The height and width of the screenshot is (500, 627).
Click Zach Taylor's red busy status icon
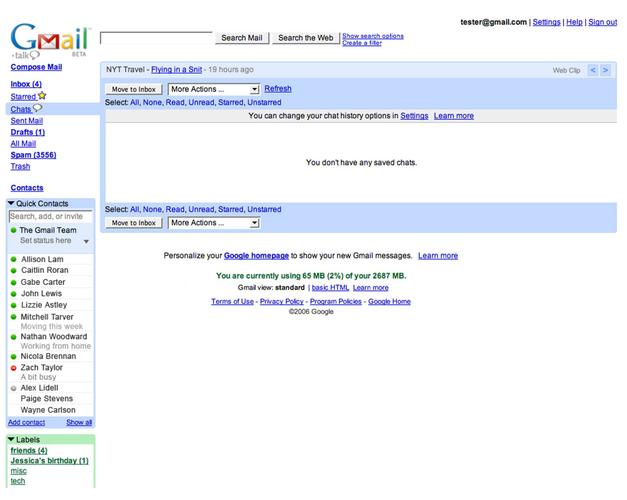14,368
